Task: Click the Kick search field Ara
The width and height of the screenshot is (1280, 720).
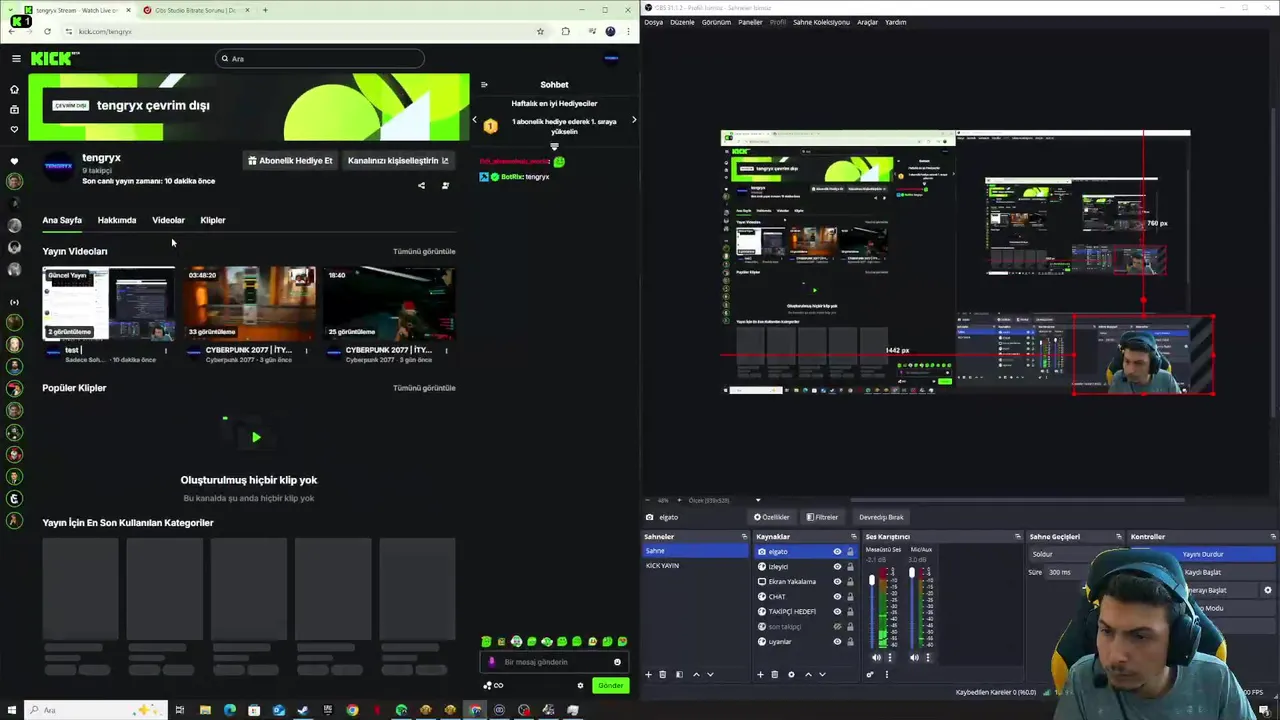Action: pos(320,59)
